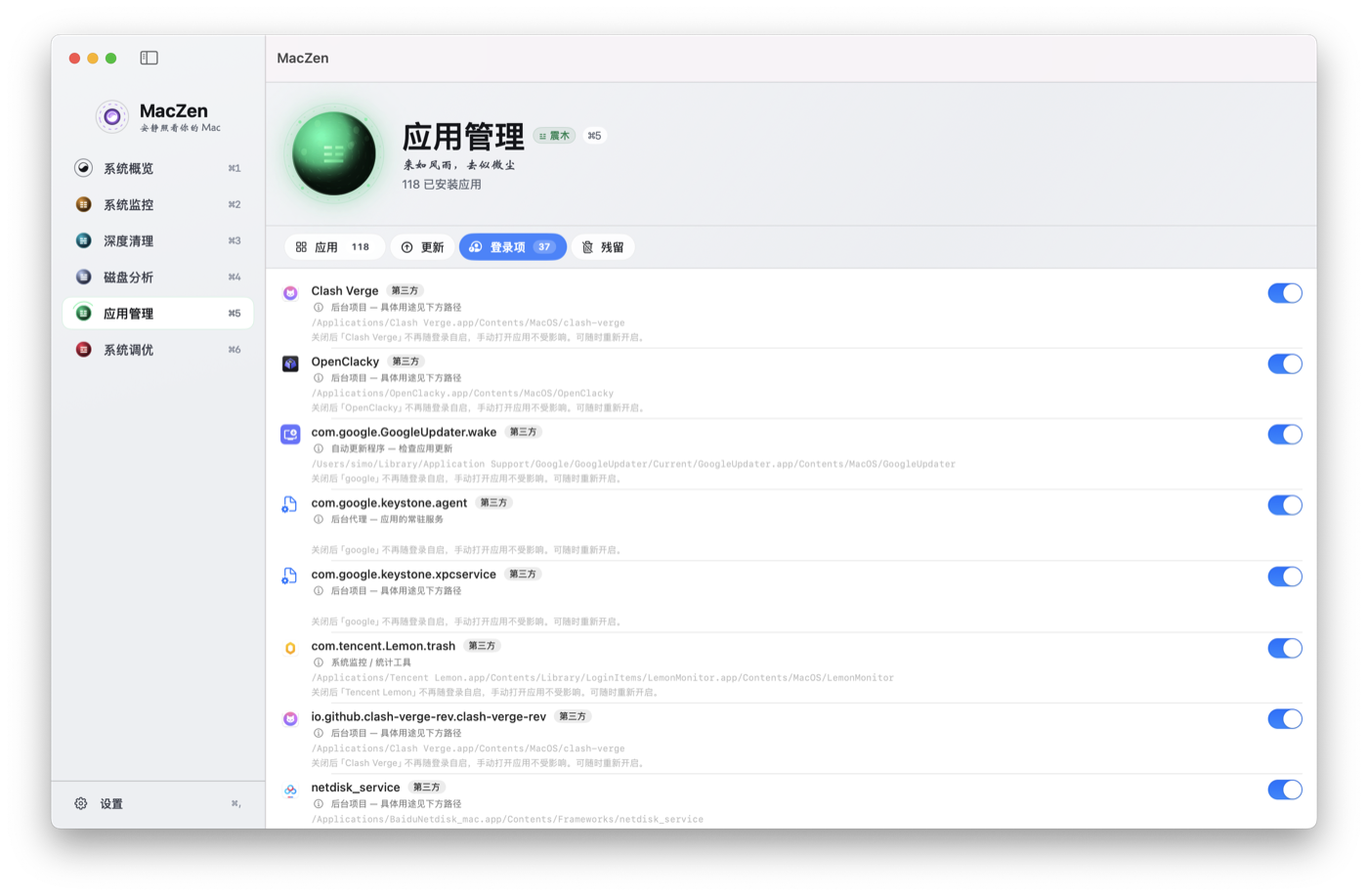This screenshot has height=896, width=1368.
Task: Click the netdisk_service app icon
Action: (x=290, y=790)
